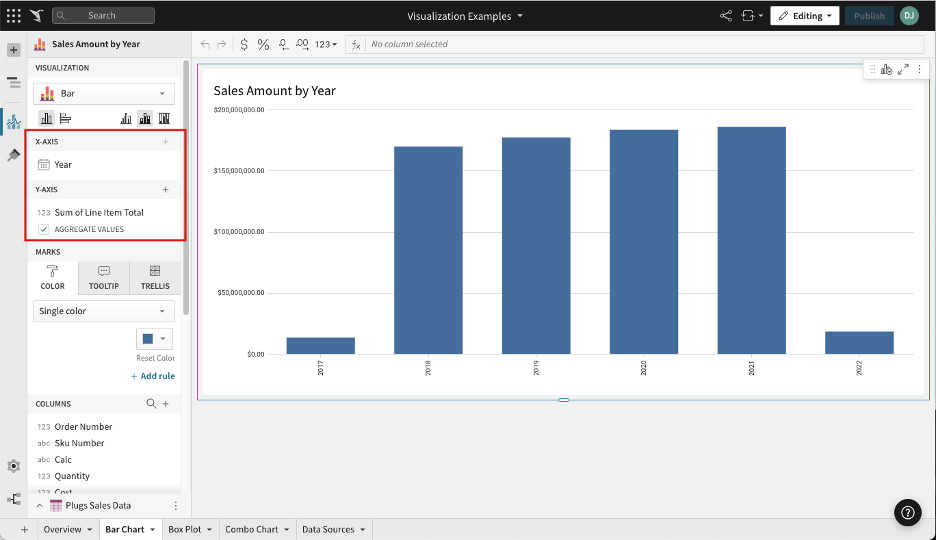Open the Single color dropdown

pos(104,311)
